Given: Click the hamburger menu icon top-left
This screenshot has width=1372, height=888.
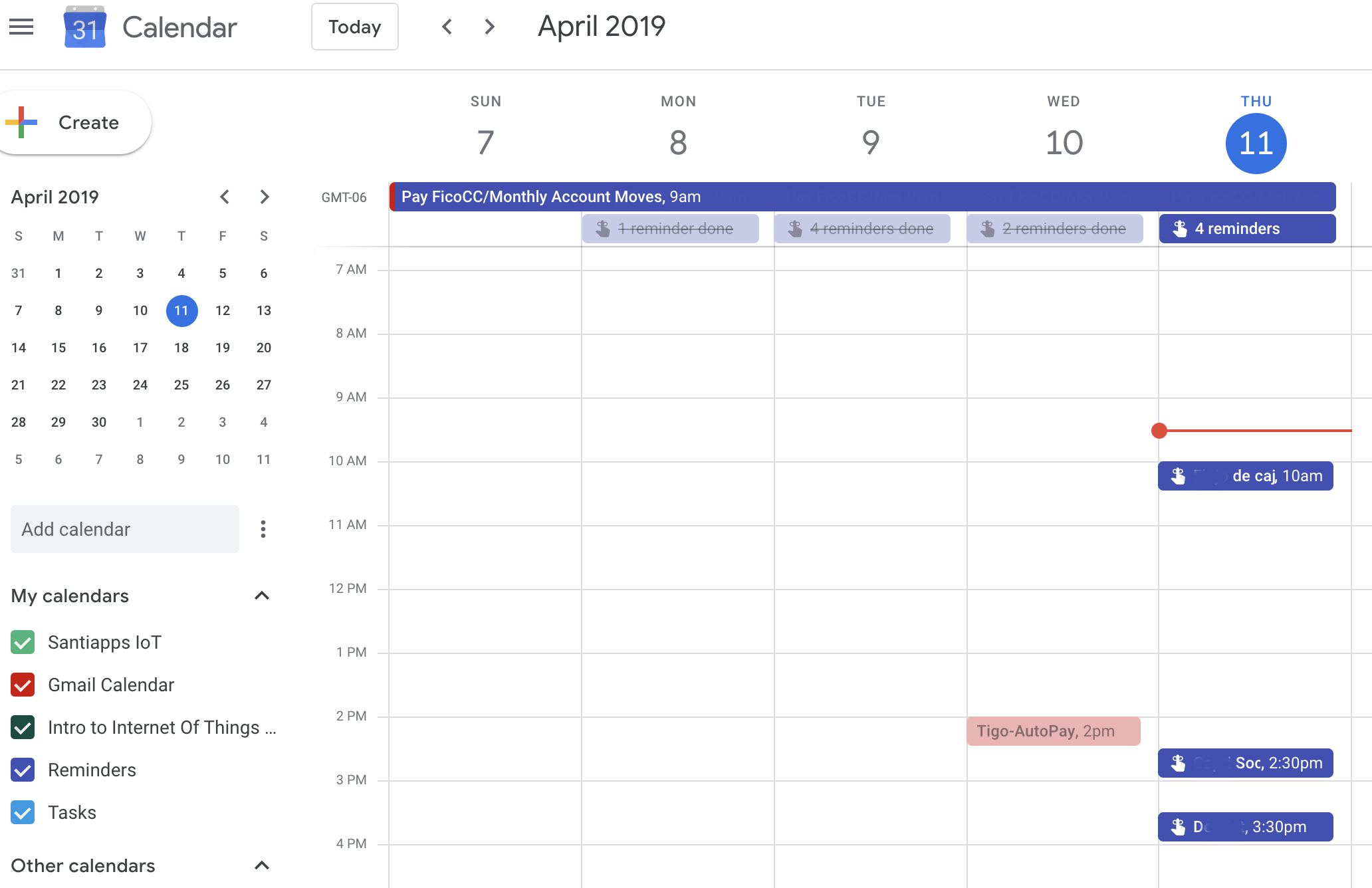Looking at the screenshot, I should (x=22, y=28).
